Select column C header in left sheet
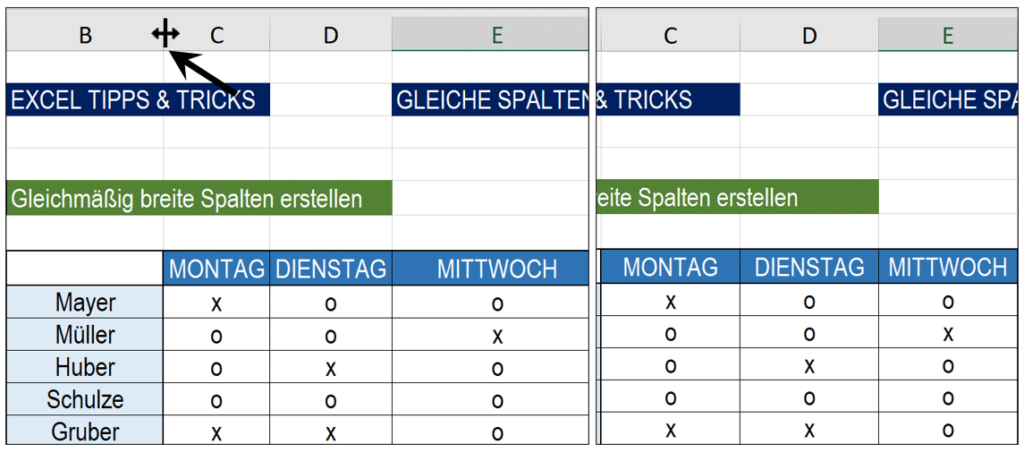1024x453 pixels. pos(217,34)
